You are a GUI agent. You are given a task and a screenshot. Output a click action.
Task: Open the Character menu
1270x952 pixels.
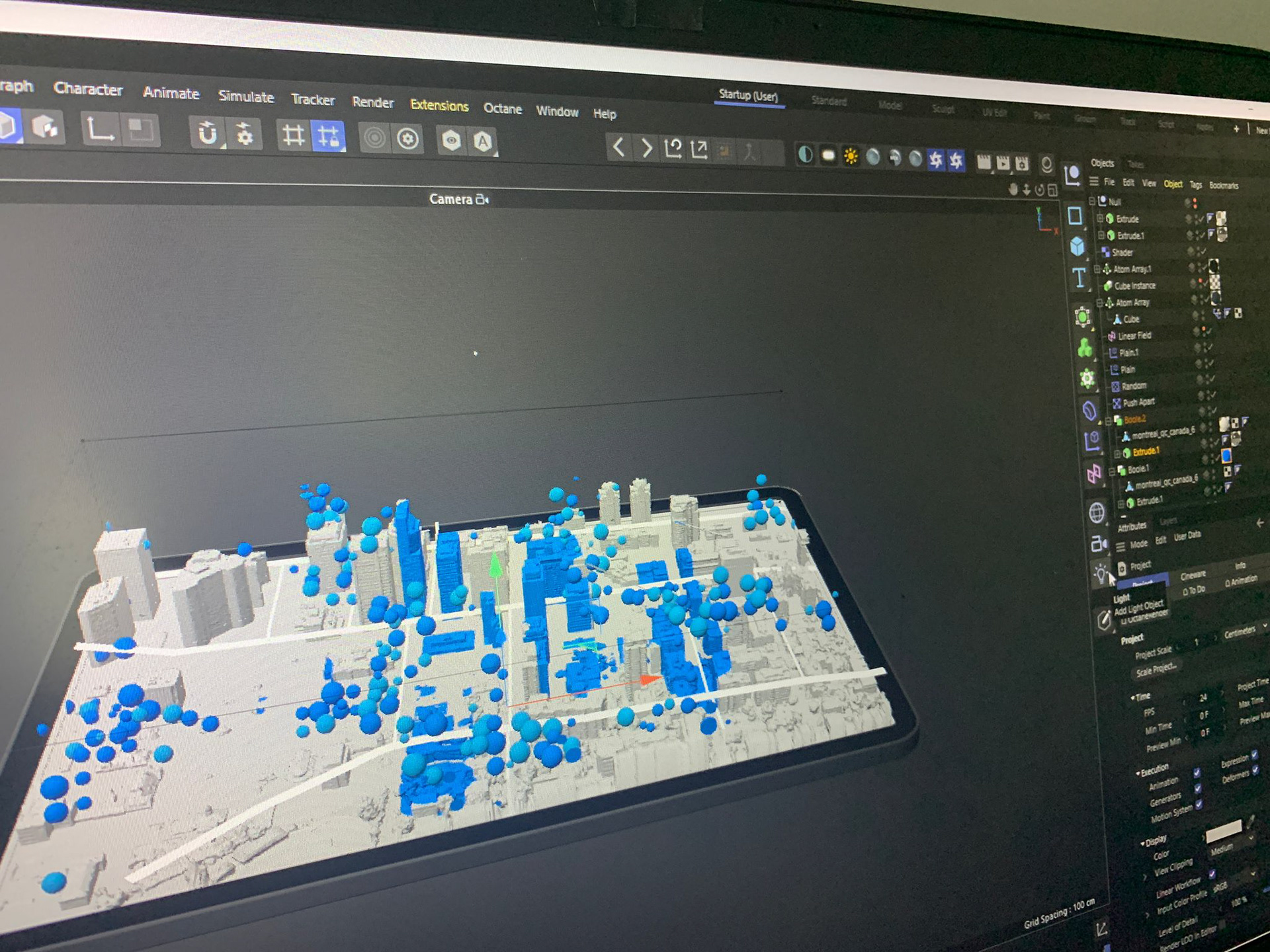[x=88, y=89]
